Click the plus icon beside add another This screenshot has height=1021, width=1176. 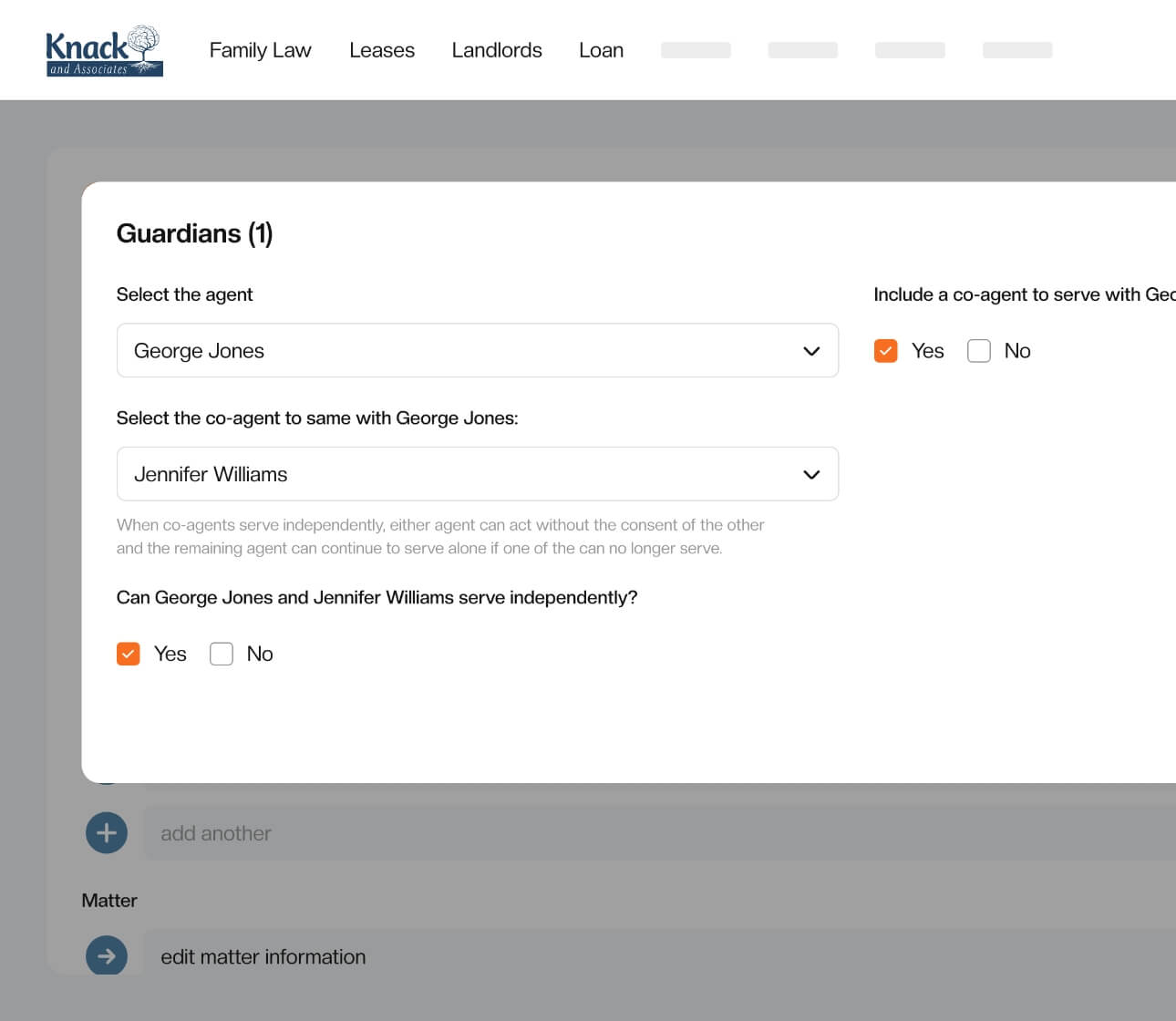(x=107, y=833)
